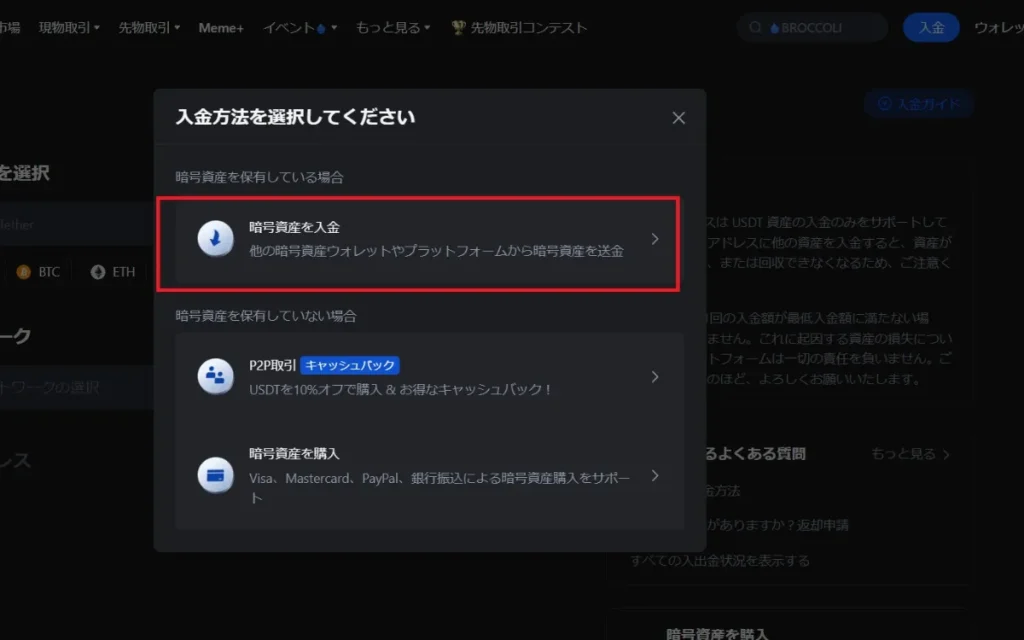Click the search magnifier icon
Image resolution: width=1024 pixels, height=640 pixels.
[x=755, y=28]
